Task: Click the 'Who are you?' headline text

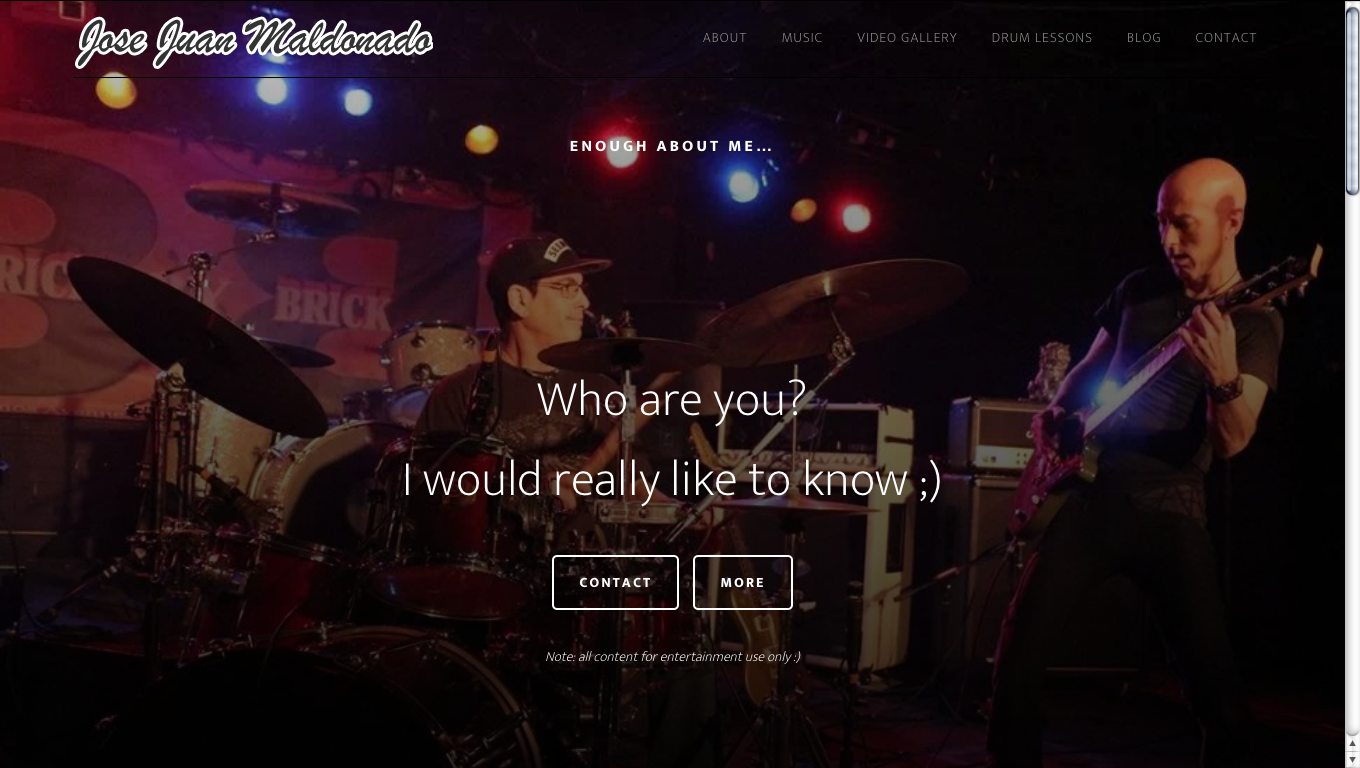Action: click(x=671, y=399)
